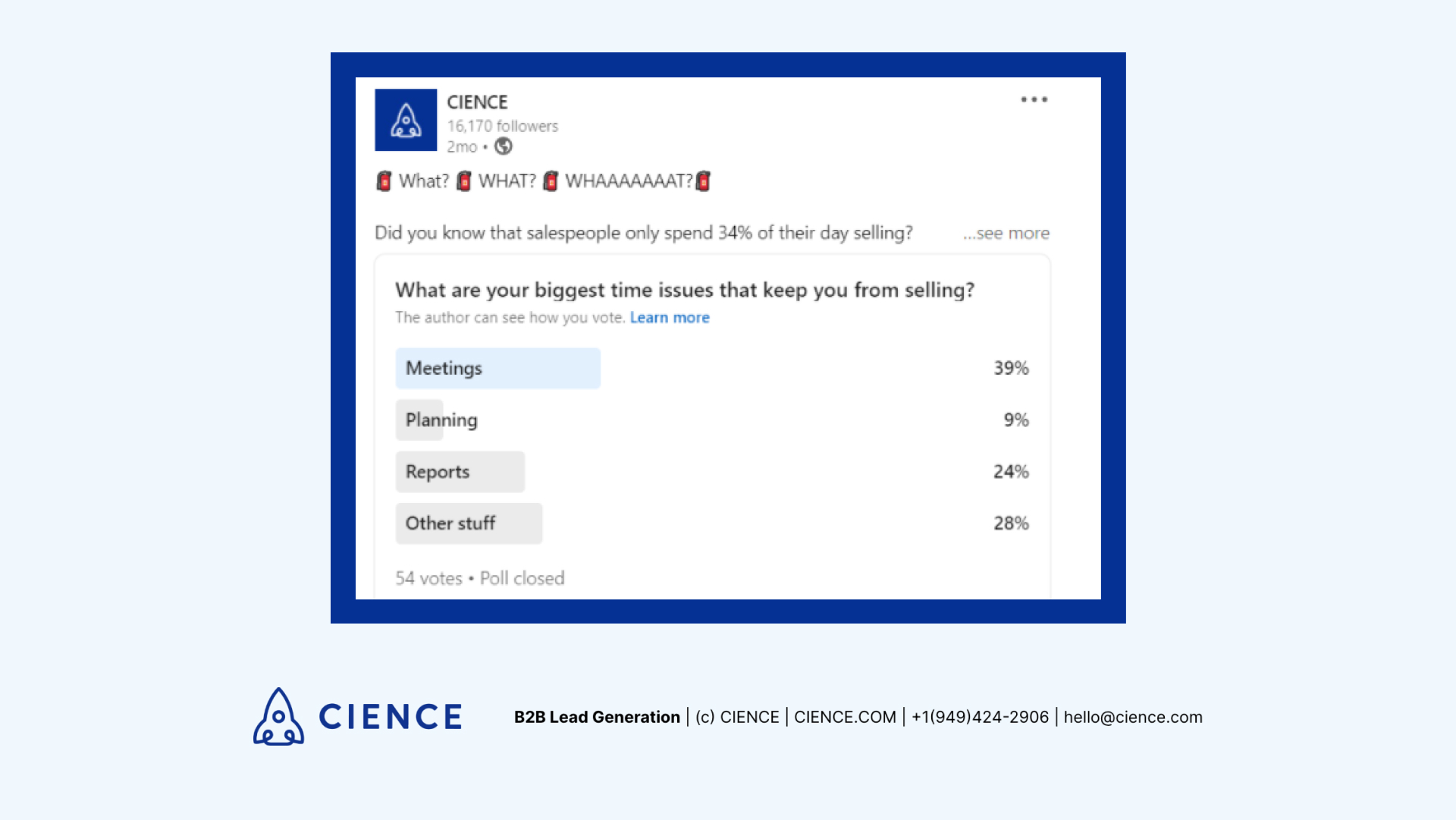Click the CIENCE.COM link in footer
1456x820 pixels.
coord(844,717)
